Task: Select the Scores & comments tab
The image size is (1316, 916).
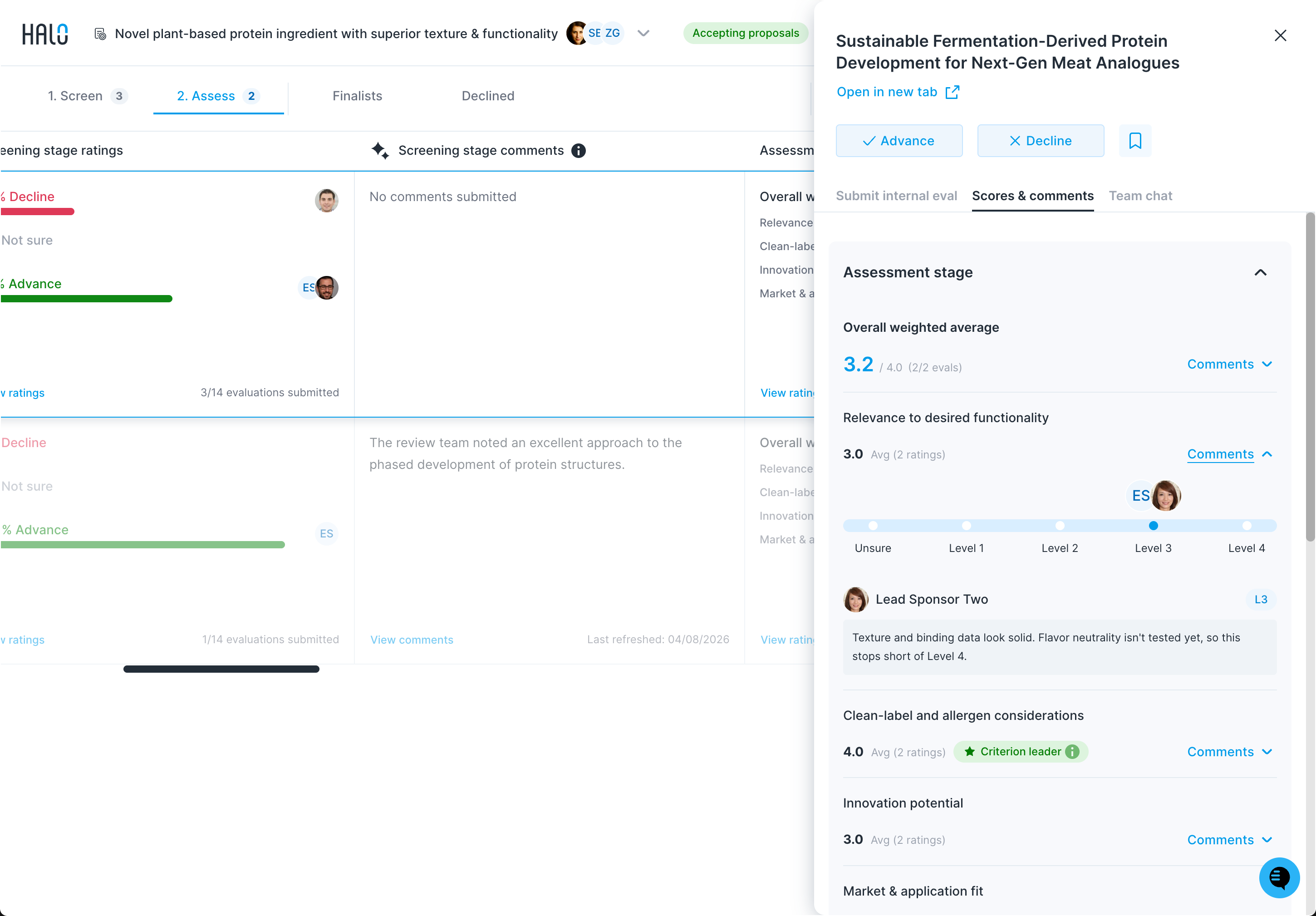Action: [1032, 196]
